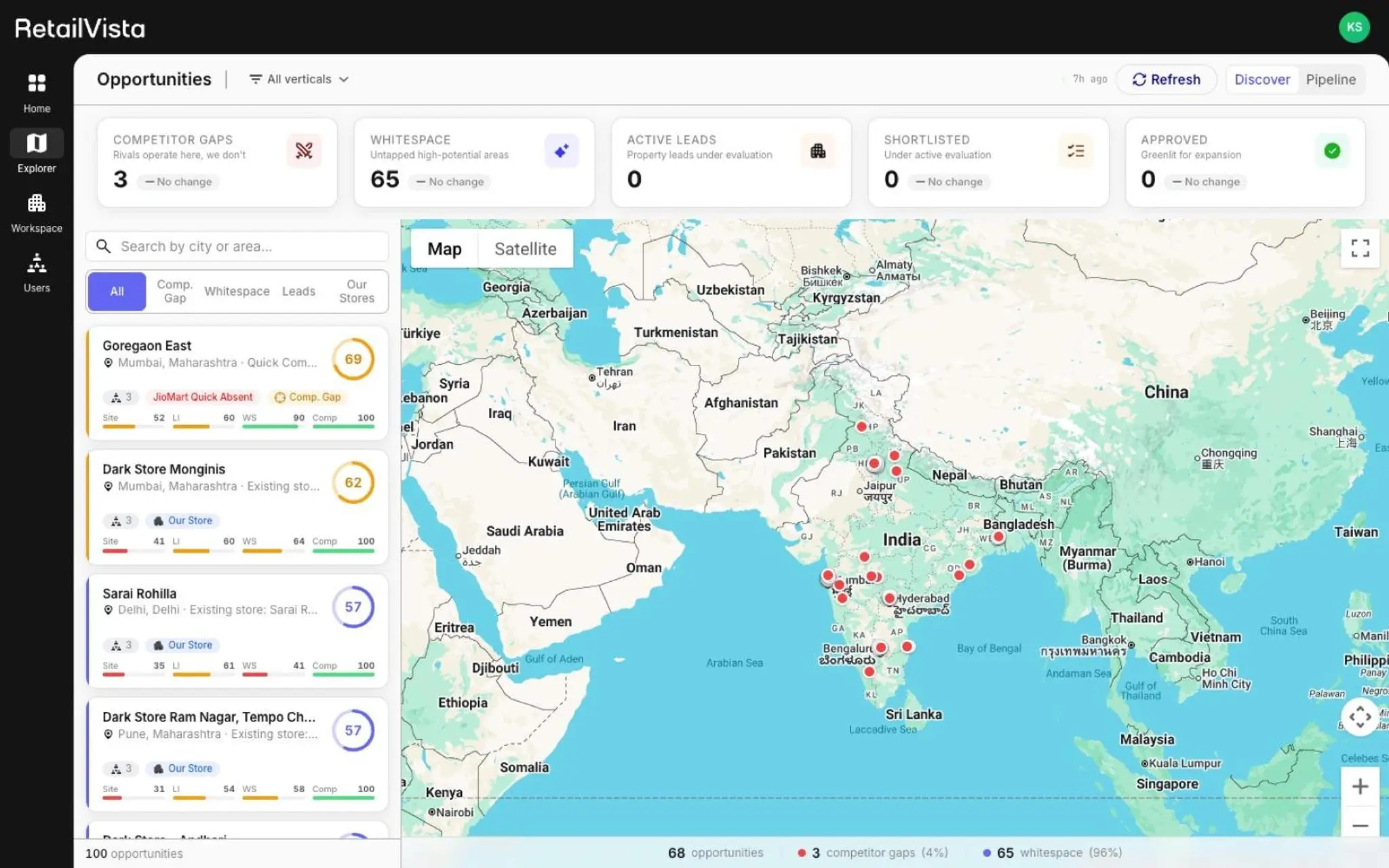
Task: Click the map pan control icon
Action: click(x=1360, y=717)
